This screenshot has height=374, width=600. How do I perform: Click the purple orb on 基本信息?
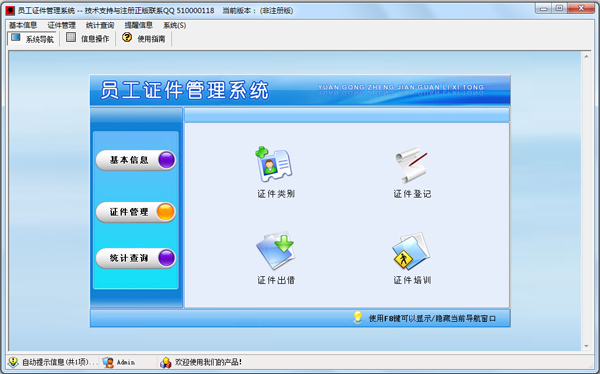click(166, 160)
